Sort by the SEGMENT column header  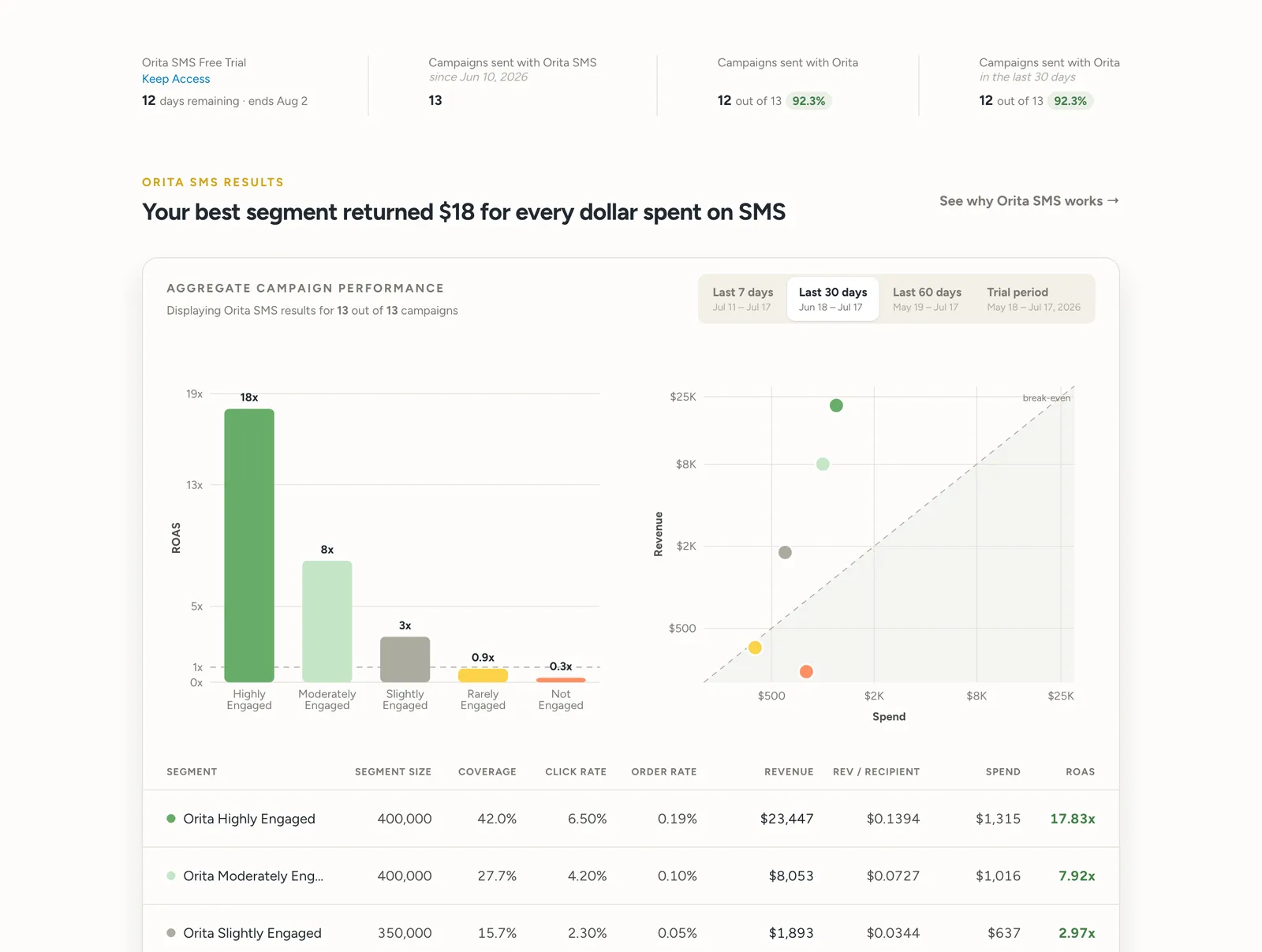pyautogui.click(x=192, y=771)
